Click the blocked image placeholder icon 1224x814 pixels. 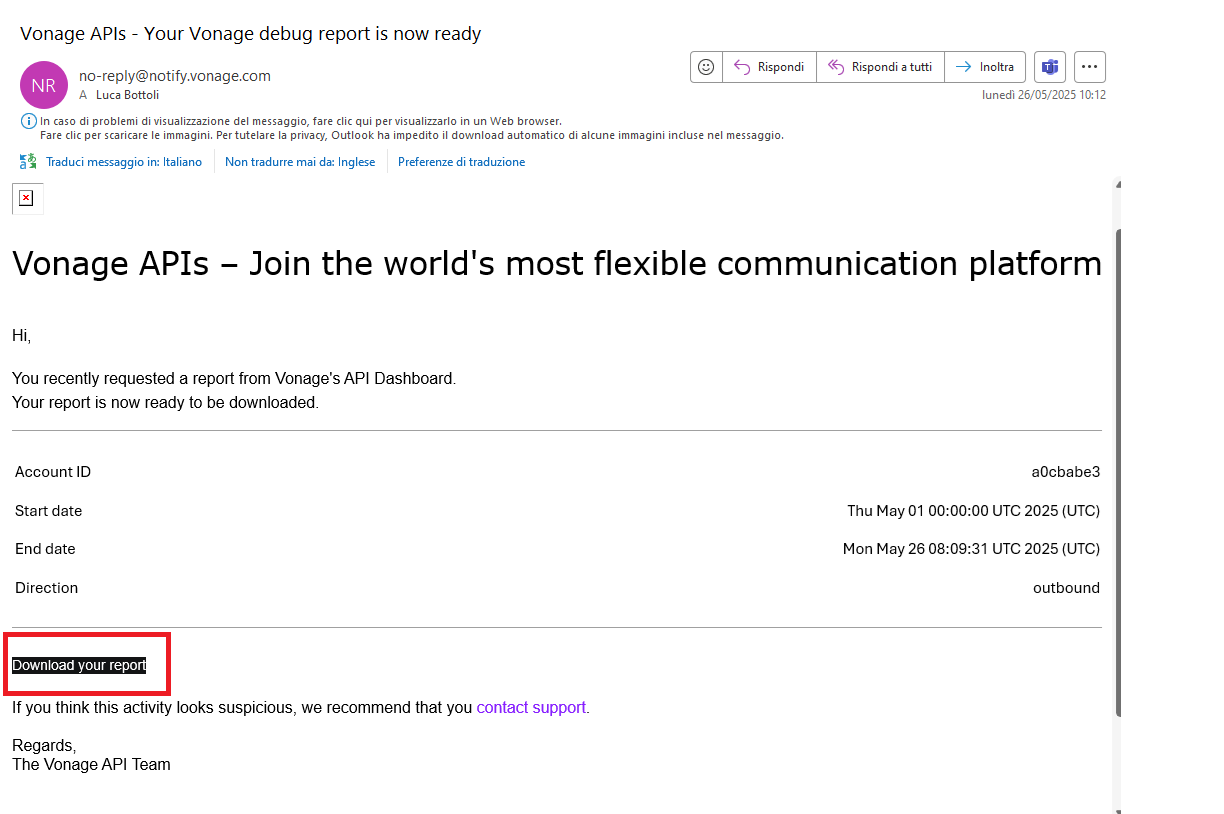click(x=27, y=198)
